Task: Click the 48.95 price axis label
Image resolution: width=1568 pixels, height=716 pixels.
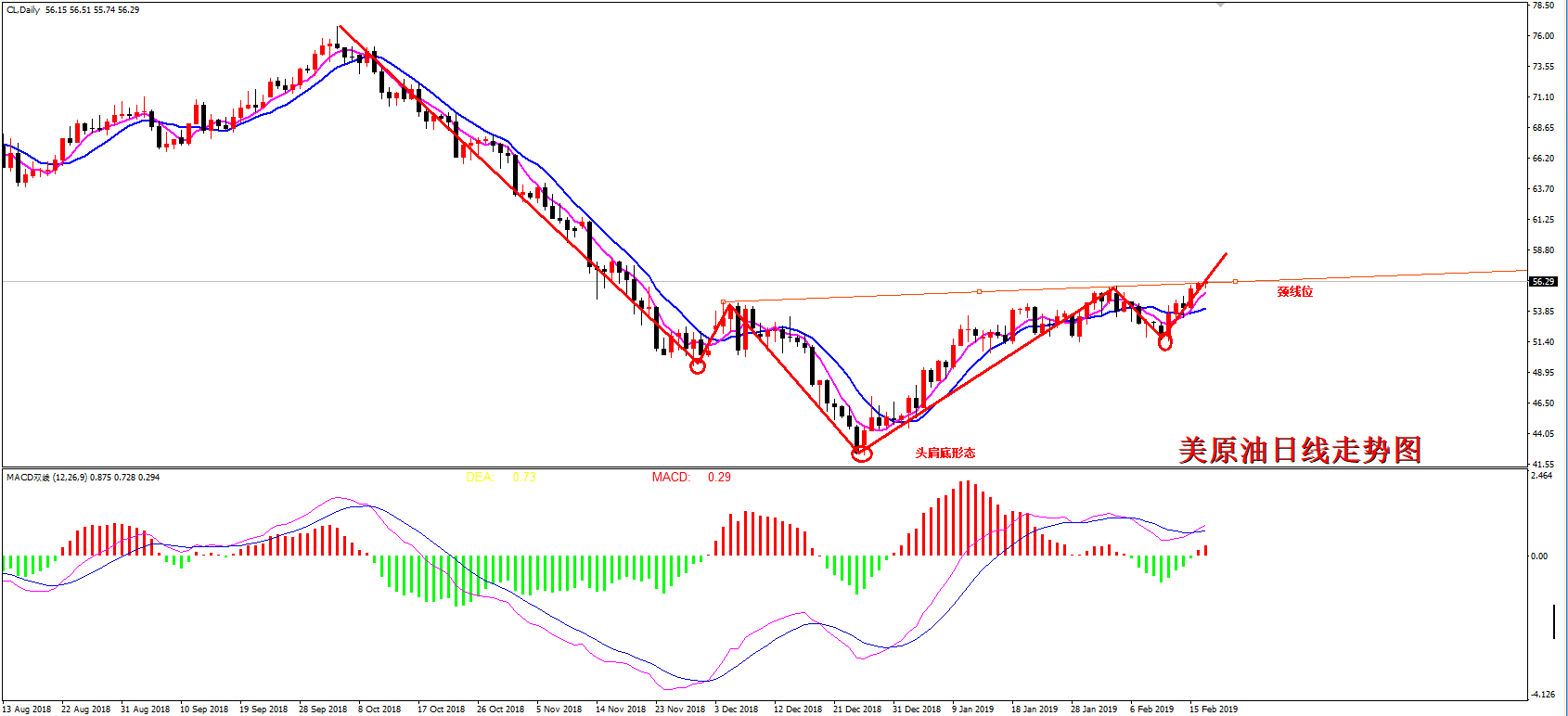Action: (x=1543, y=373)
